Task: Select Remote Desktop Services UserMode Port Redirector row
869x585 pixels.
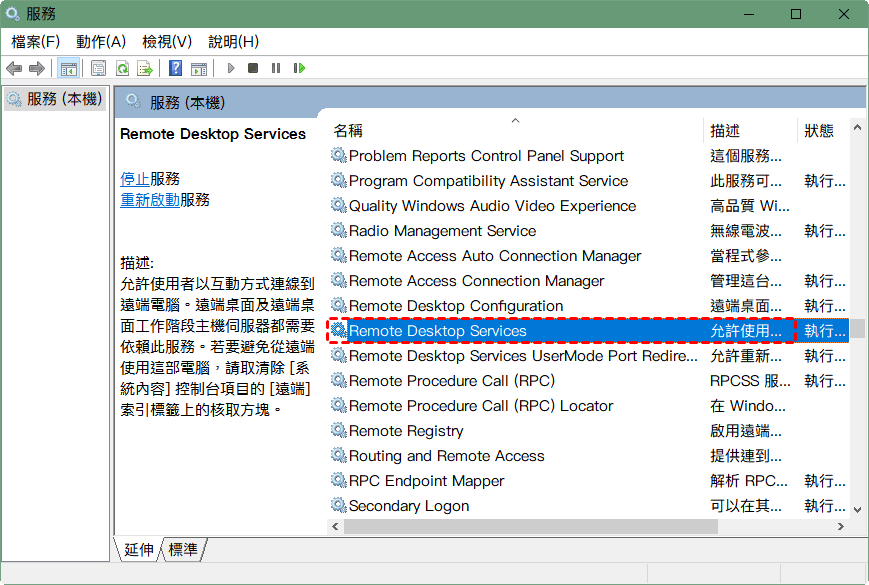Action: click(589, 356)
